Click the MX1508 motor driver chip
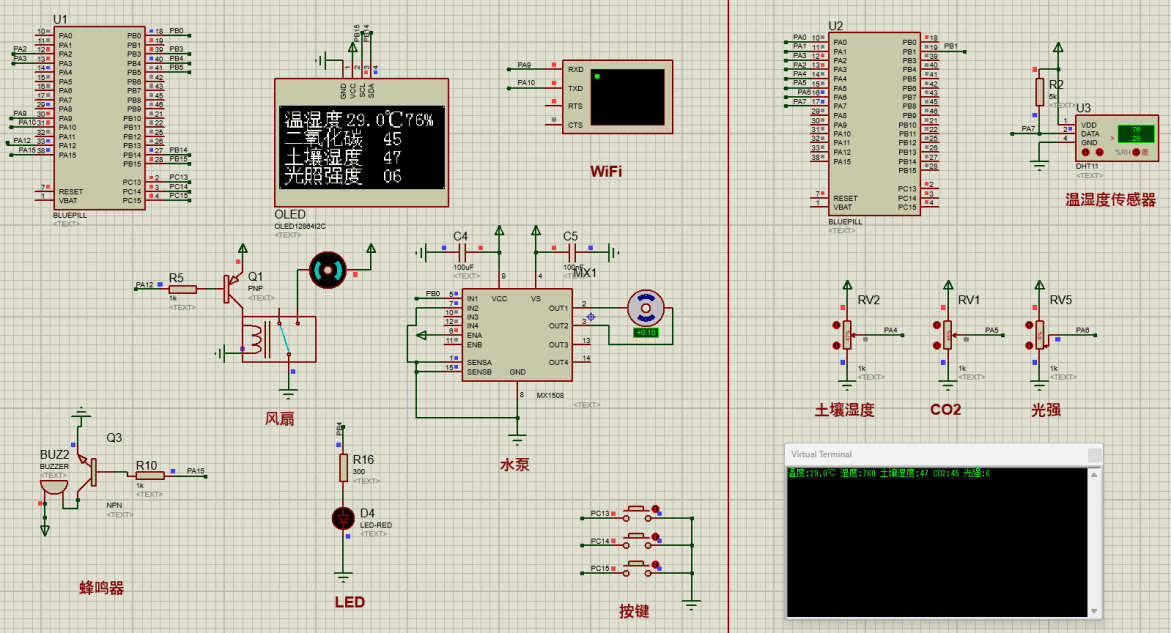Image resolution: width=1171 pixels, height=633 pixels. (x=515, y=335)
